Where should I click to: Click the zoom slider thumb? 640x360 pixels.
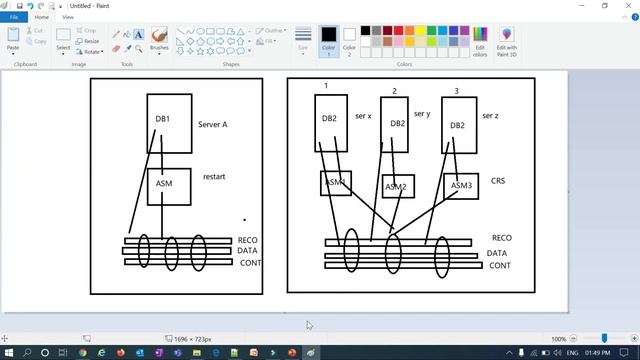(x=604, y=338)
